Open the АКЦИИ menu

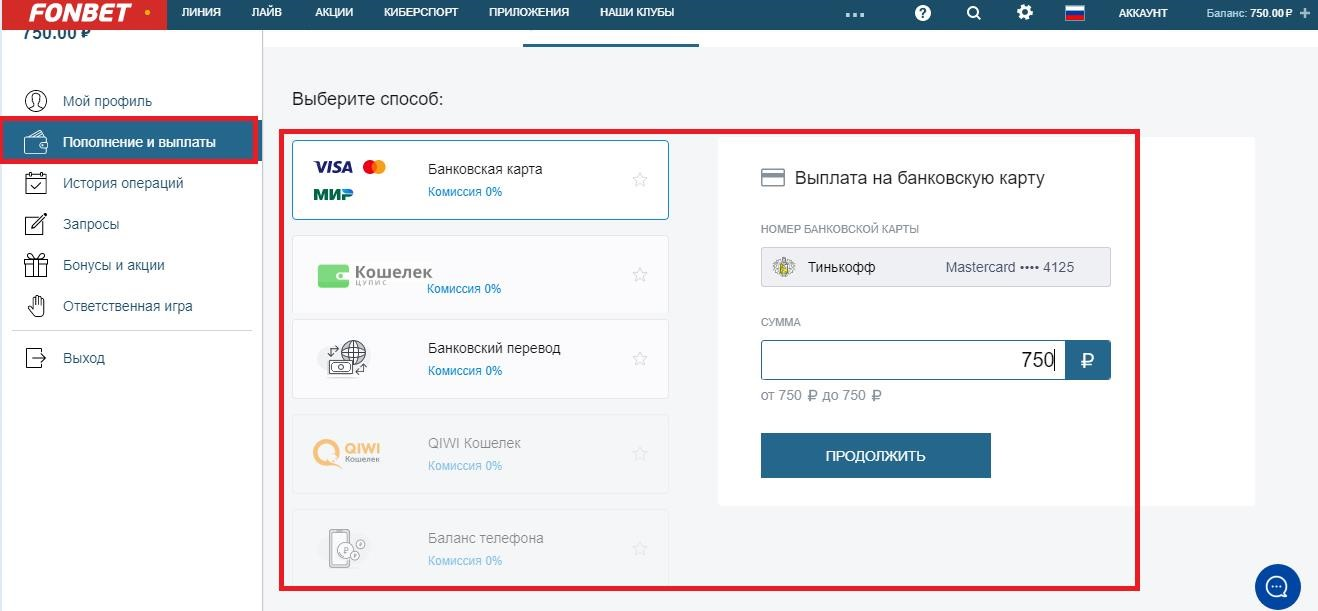tap(333, 13)
